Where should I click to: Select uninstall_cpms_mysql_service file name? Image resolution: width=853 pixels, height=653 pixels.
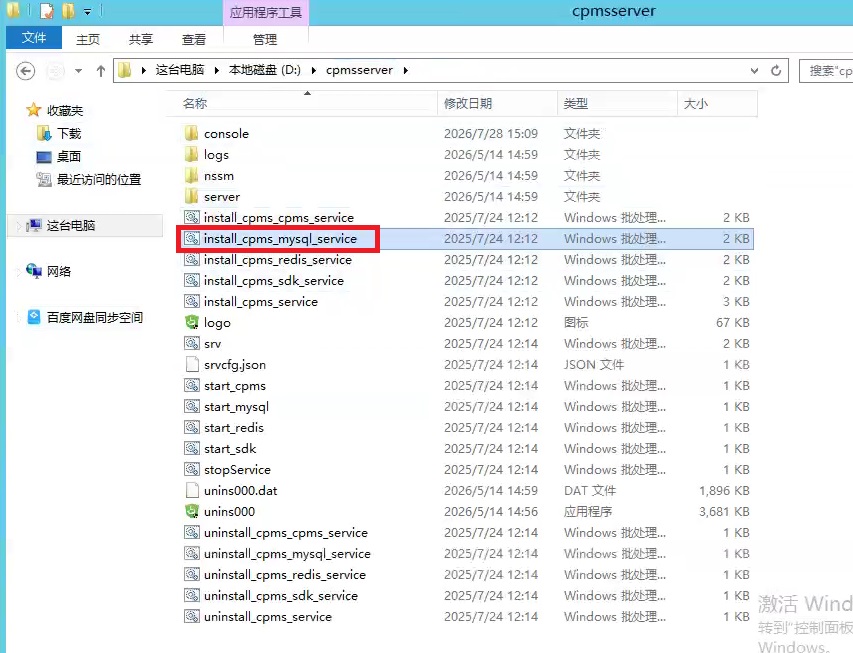(x=287, y=554)
